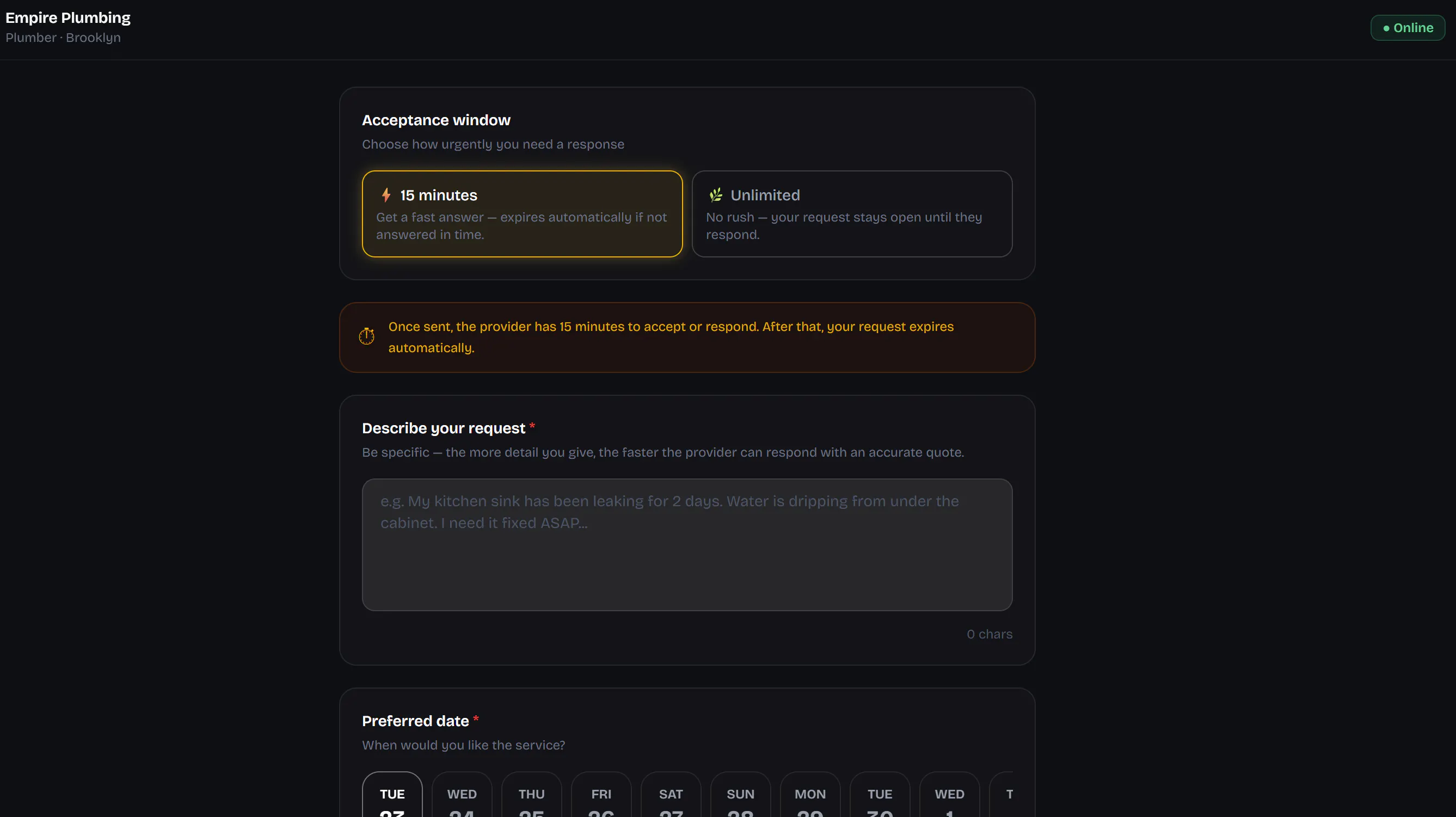The image size is (1456, 817).
Task: Select the Unlimited acceptance window option
Action: [852, 214]
